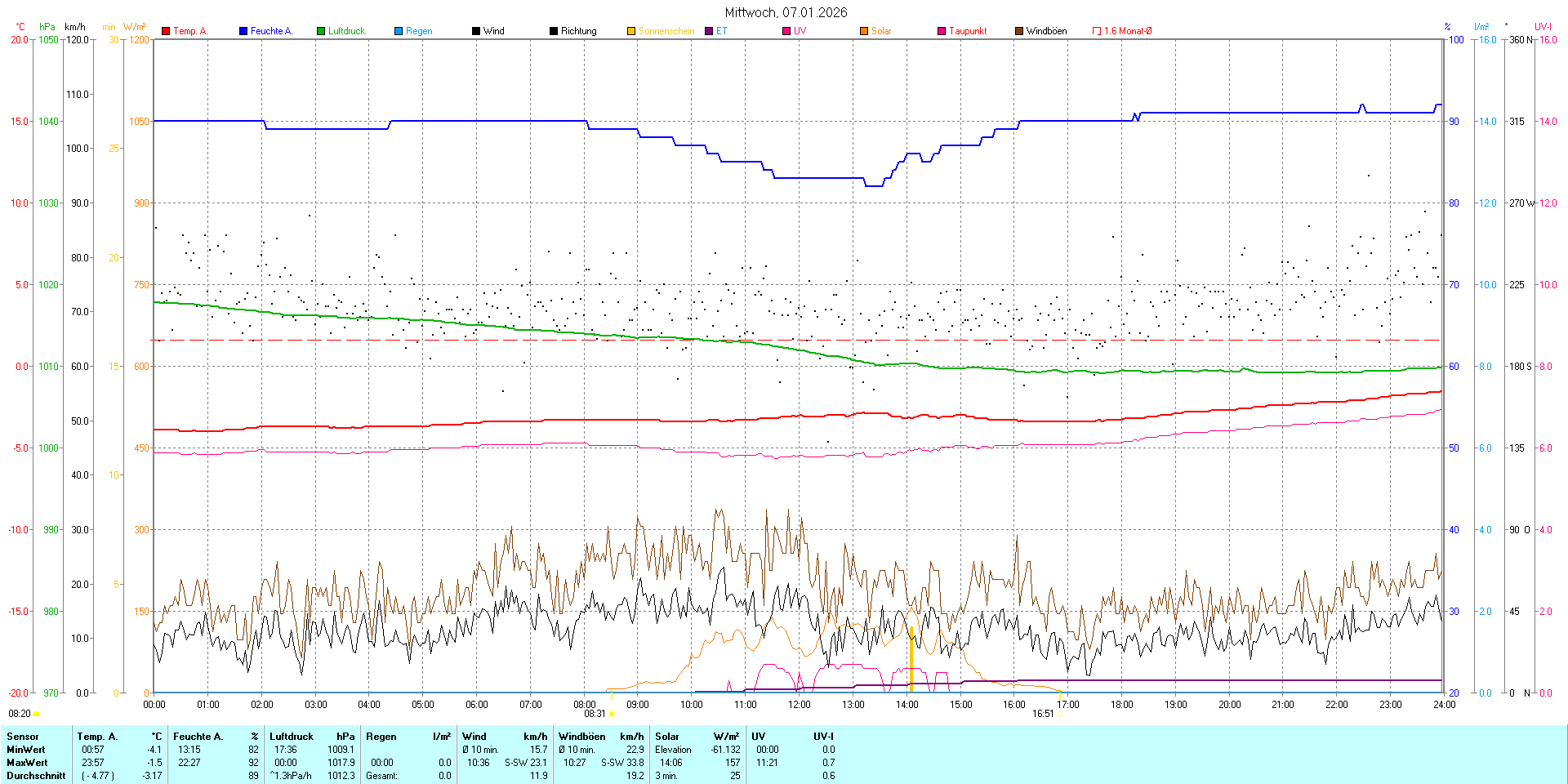Click the Windböen column header in table
Image resolution: width=1568 pixels, height=784 pixels.
[x=581, y=737]
